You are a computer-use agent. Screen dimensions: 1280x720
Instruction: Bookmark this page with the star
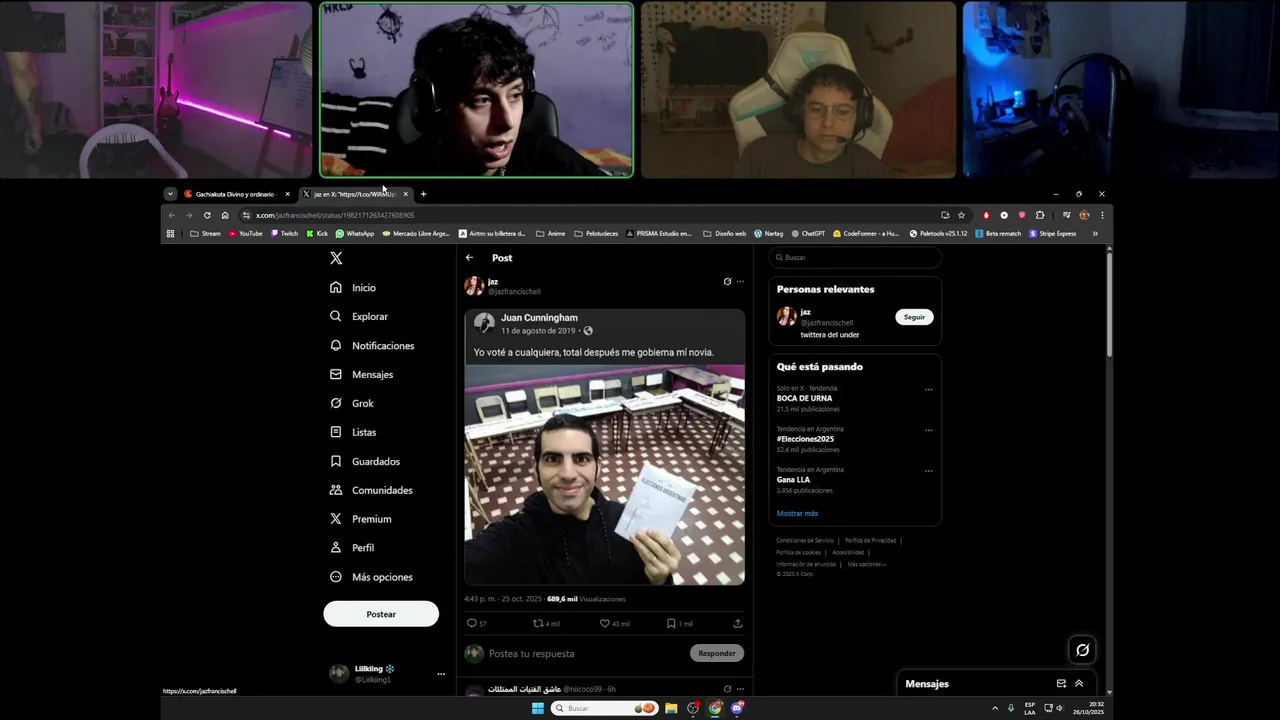[961, 215]
